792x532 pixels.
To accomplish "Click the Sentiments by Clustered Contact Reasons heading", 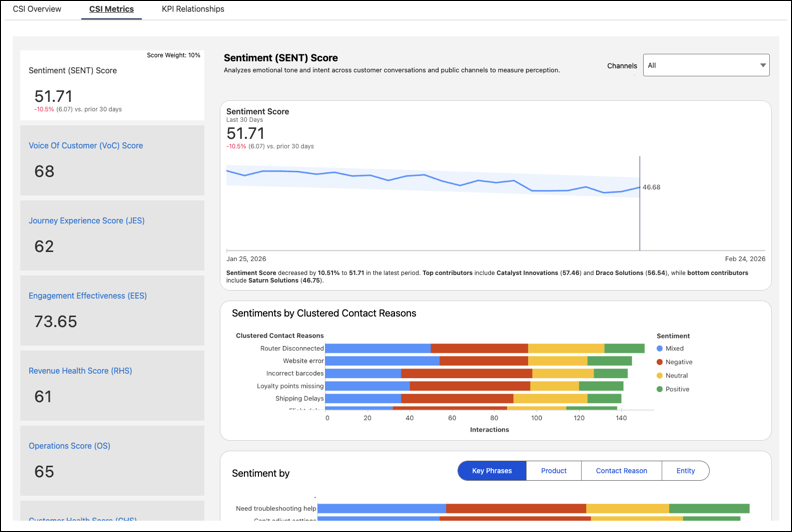I will tap(324, 313).
